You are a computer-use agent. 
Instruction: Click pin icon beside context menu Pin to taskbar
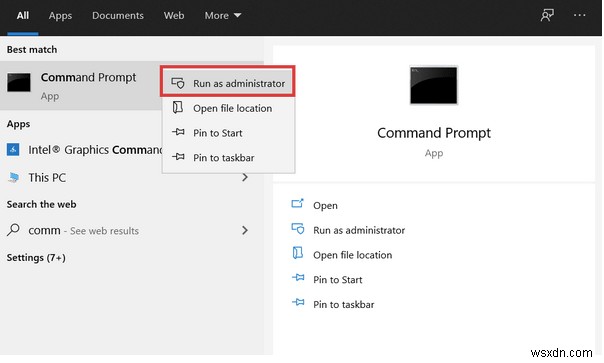tap(178, 157)
